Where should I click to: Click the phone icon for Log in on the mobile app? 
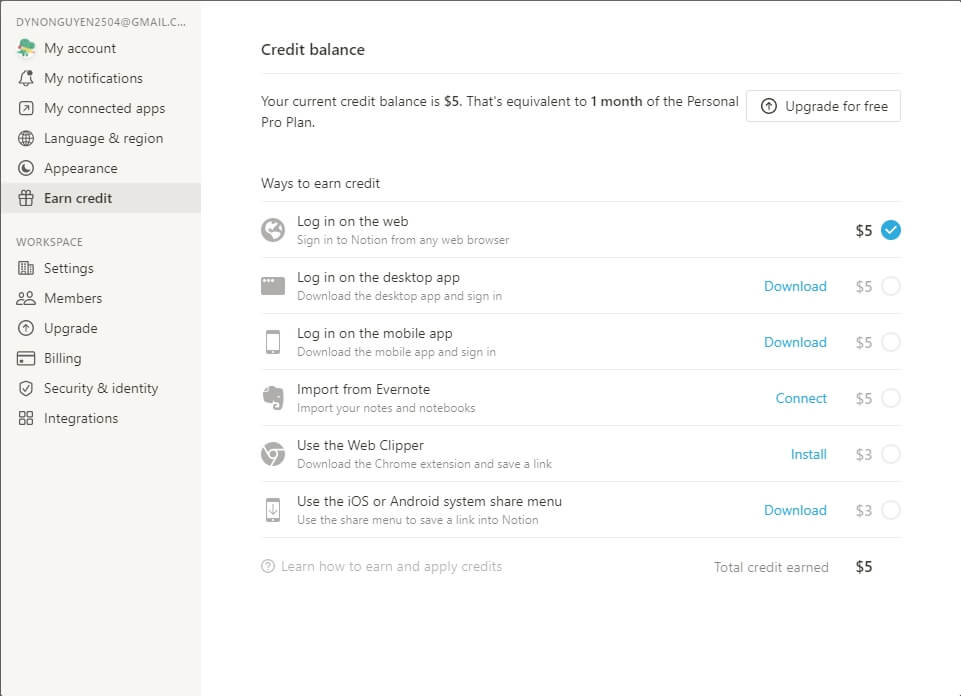tap(273, 342)
